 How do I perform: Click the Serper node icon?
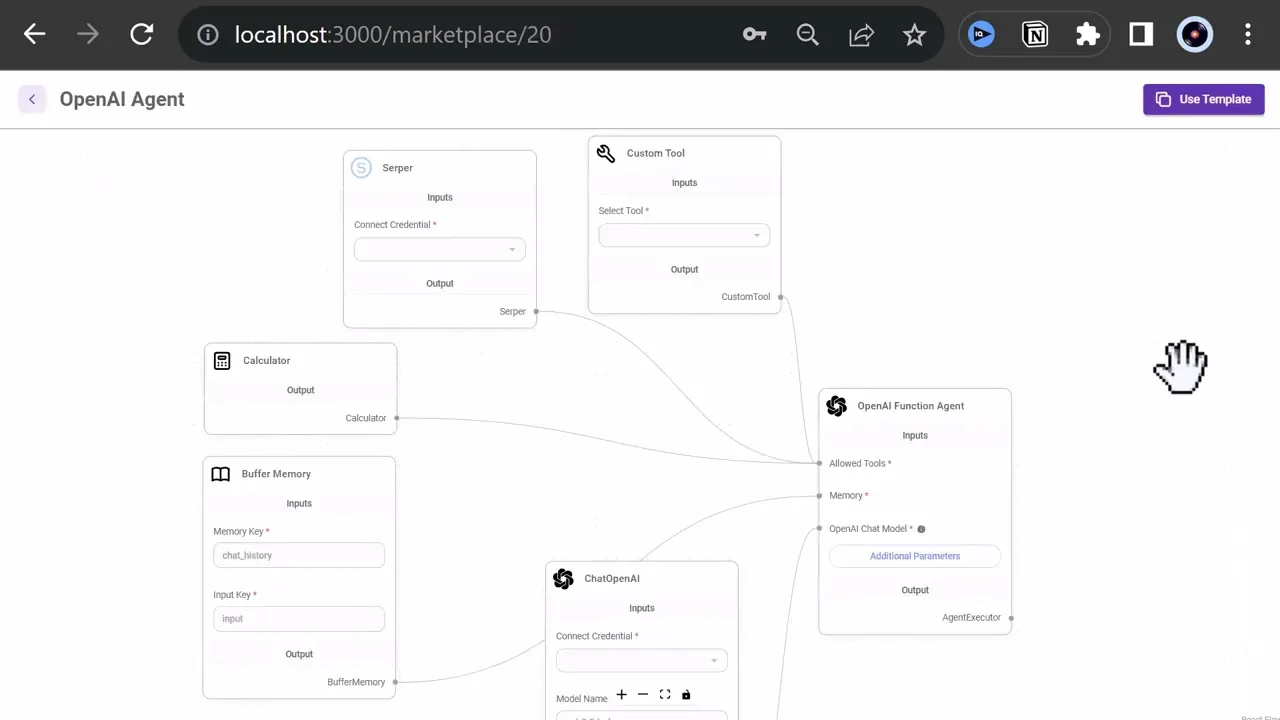pyautogui.click(x=361, y=168)
